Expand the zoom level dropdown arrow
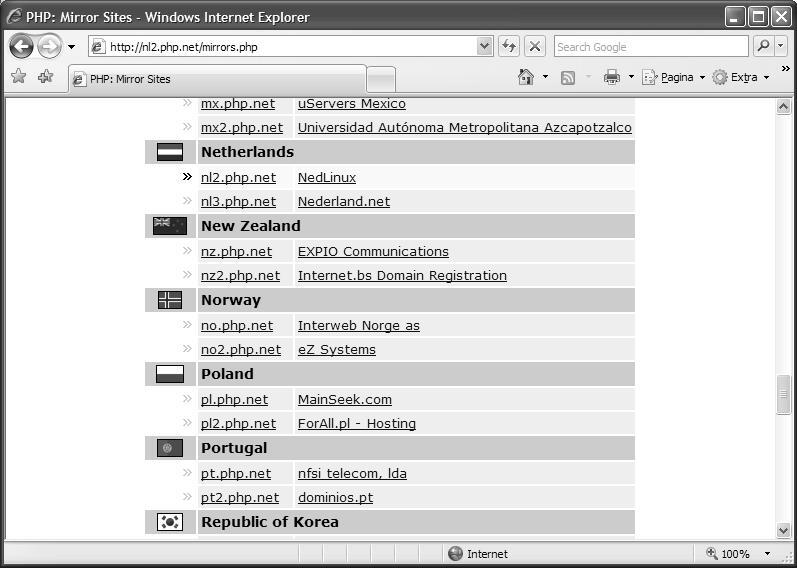The height and width of the screenshot is (568, 797). pos(767,554)
